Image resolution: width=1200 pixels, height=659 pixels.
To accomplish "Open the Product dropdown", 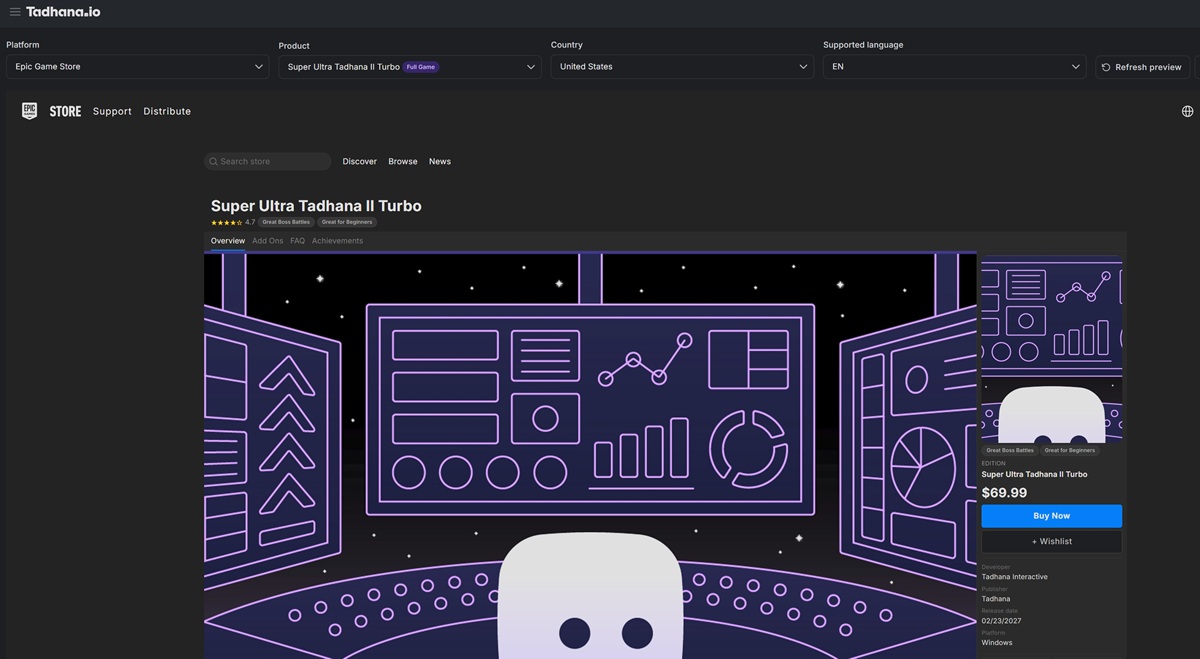I will [x=410, y=67].
